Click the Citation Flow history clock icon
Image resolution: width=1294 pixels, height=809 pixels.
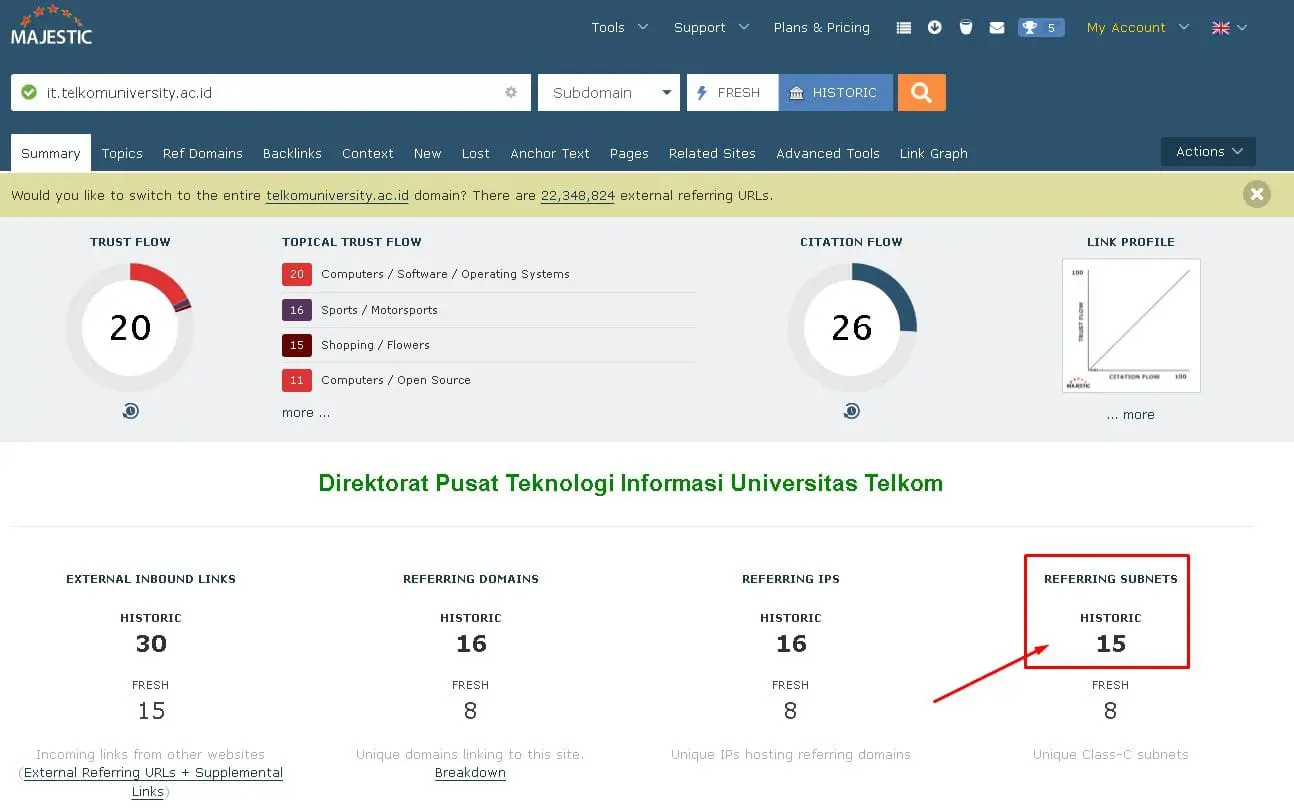click(x=851, y=411)
